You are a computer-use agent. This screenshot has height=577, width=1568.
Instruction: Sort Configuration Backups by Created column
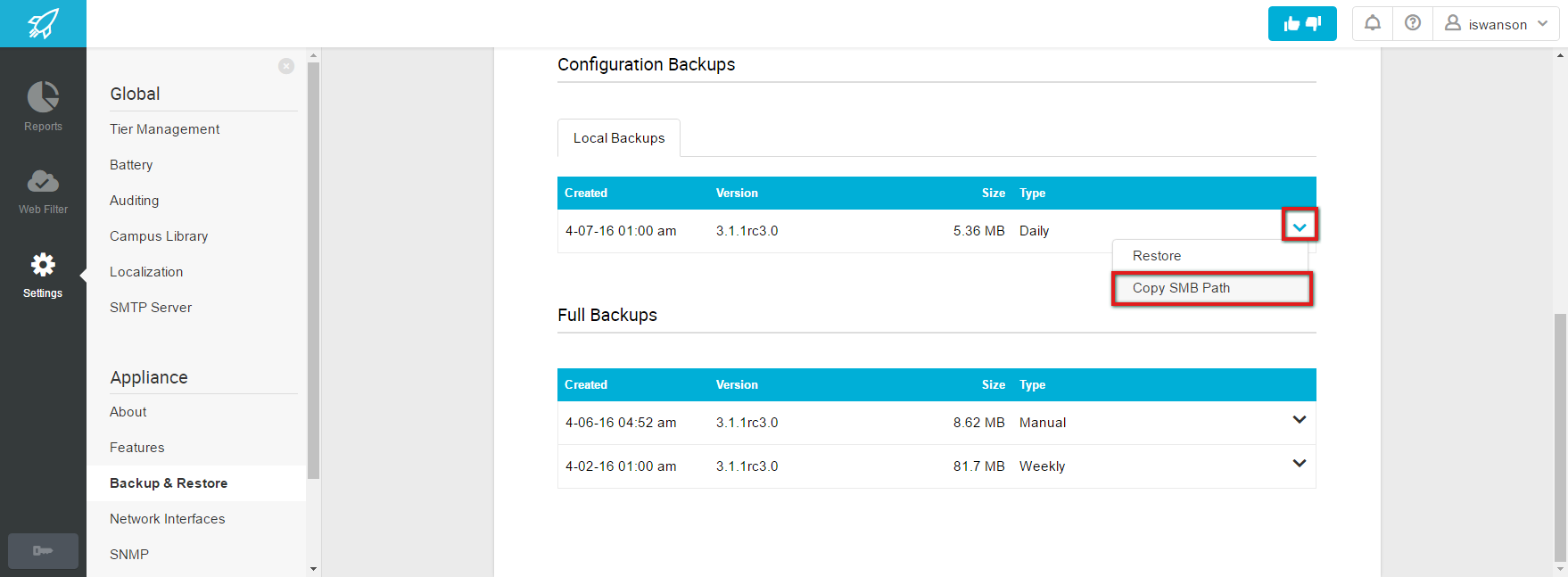(586, 194)
